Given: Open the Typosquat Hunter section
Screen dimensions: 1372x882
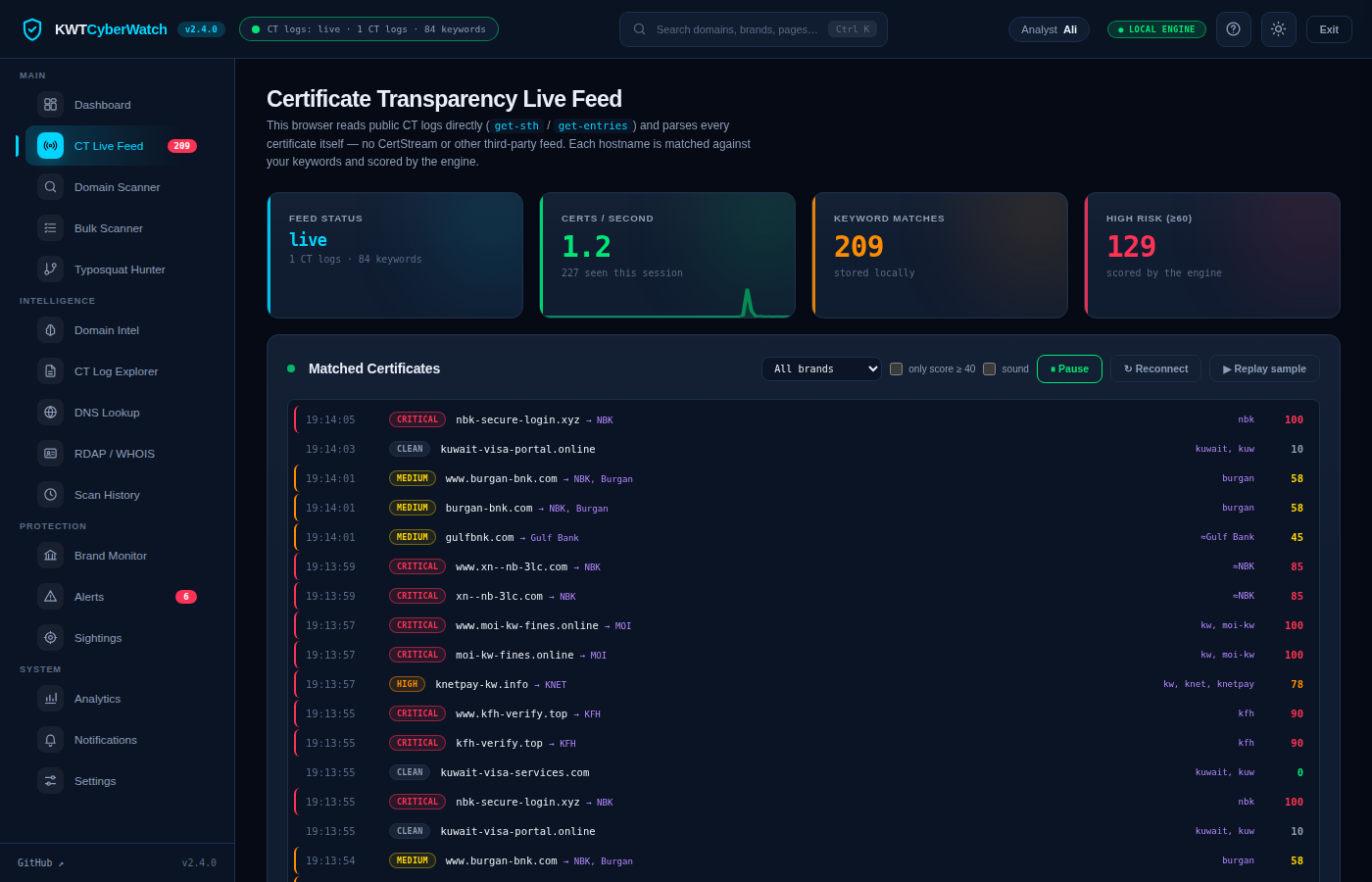Looking at the screenshot, I should (118, 269).
